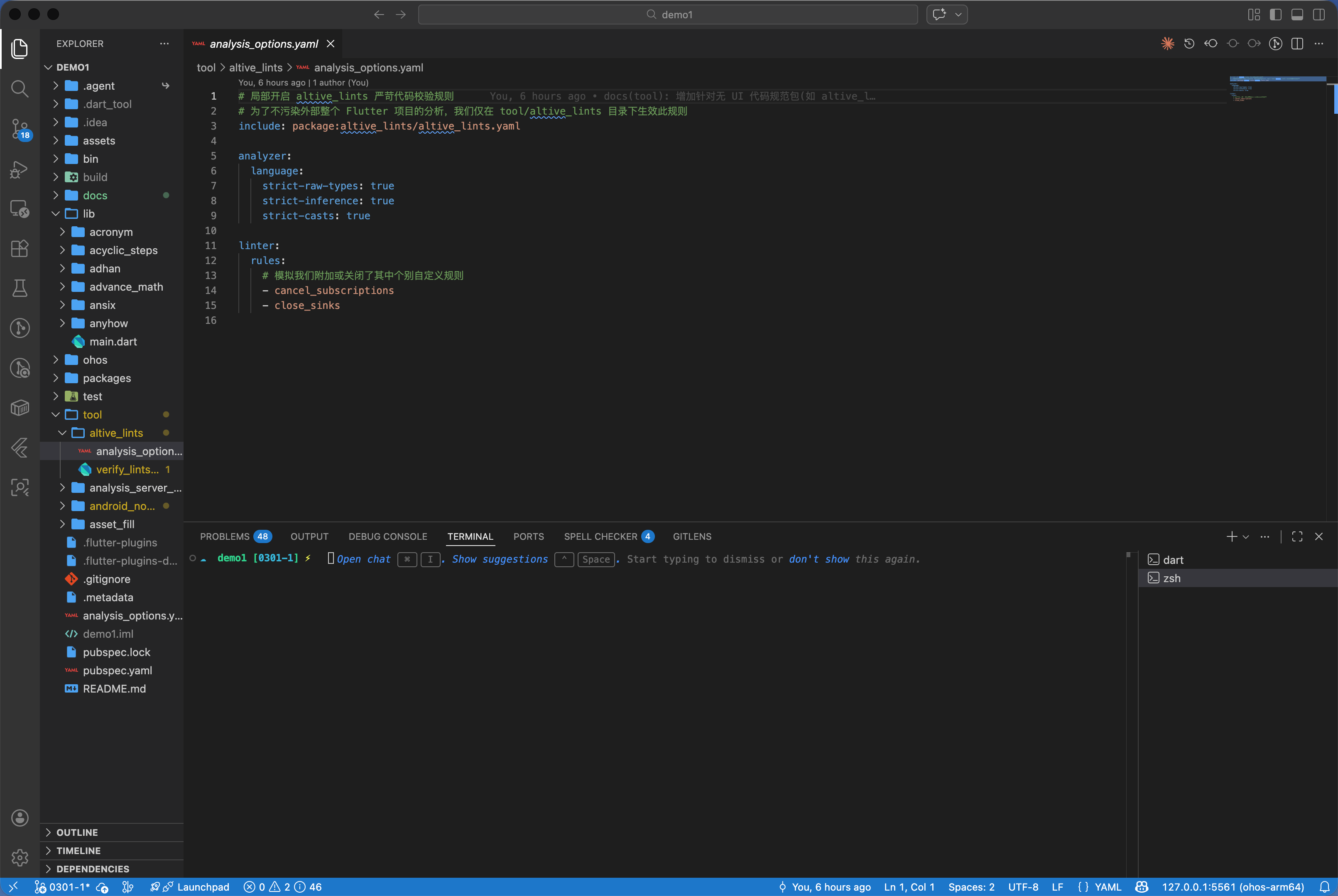Switch to the SPELL CHECKER tab
The width and height of the screenshot is (1338, 896).
609,536
